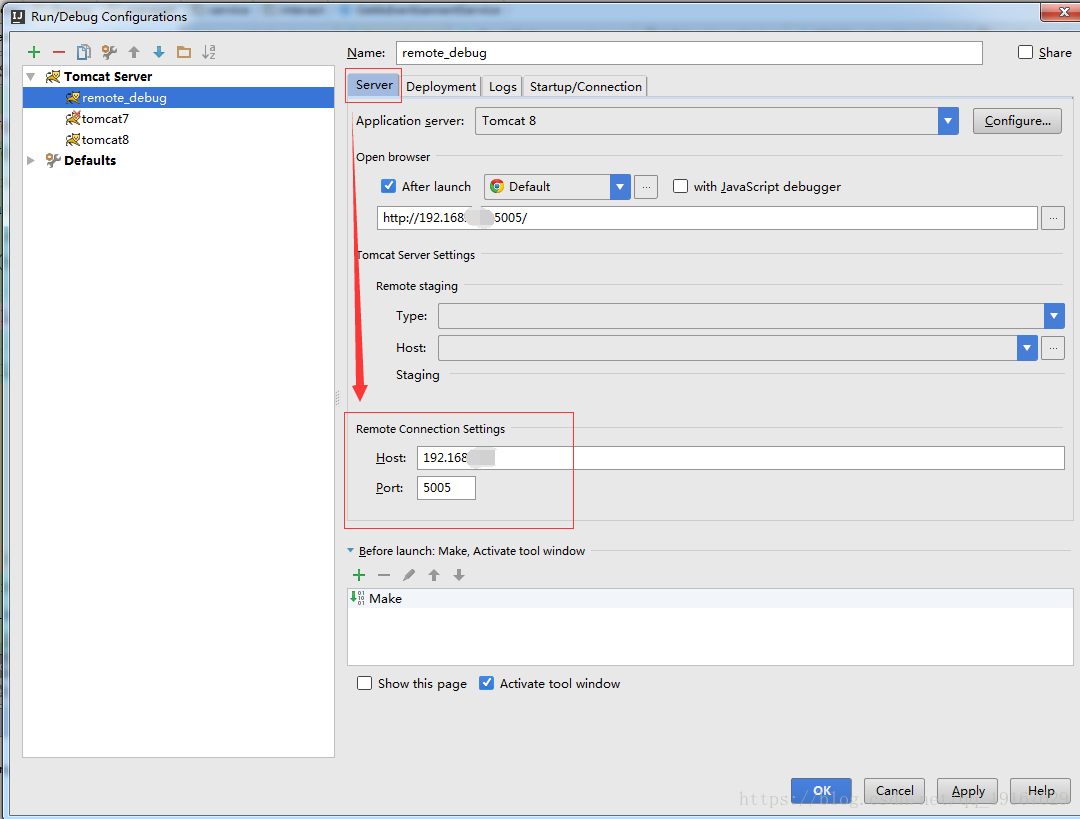
Task: Close the Run/Debug Configurations dialog
Action: [1063, 11]
